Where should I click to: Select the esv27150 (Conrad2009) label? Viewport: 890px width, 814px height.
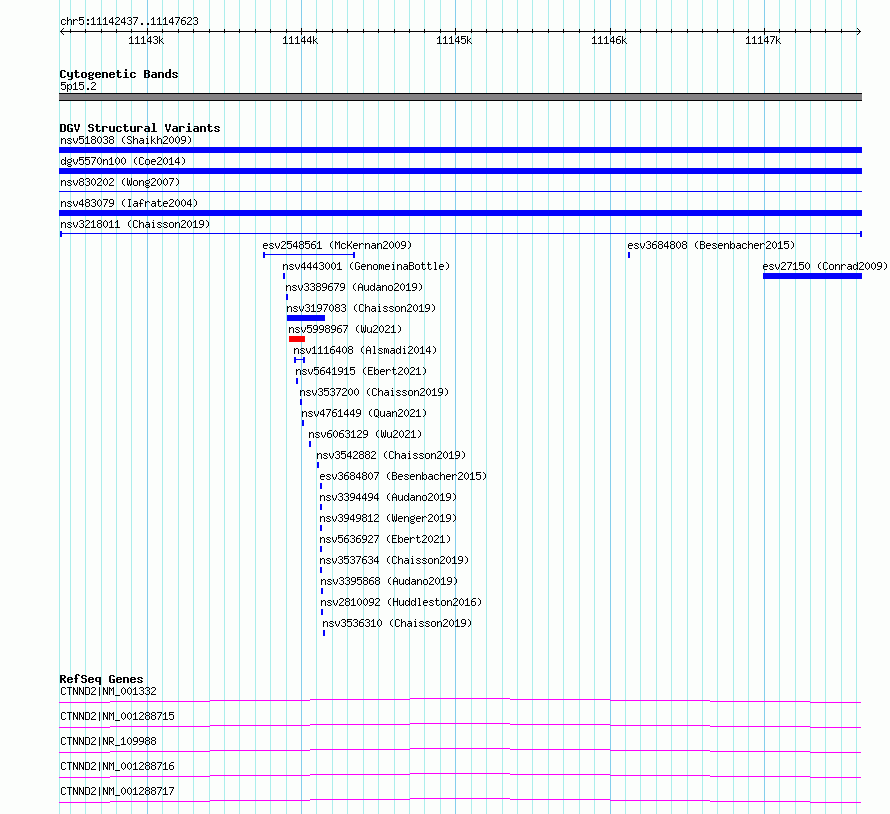[825, 266]
